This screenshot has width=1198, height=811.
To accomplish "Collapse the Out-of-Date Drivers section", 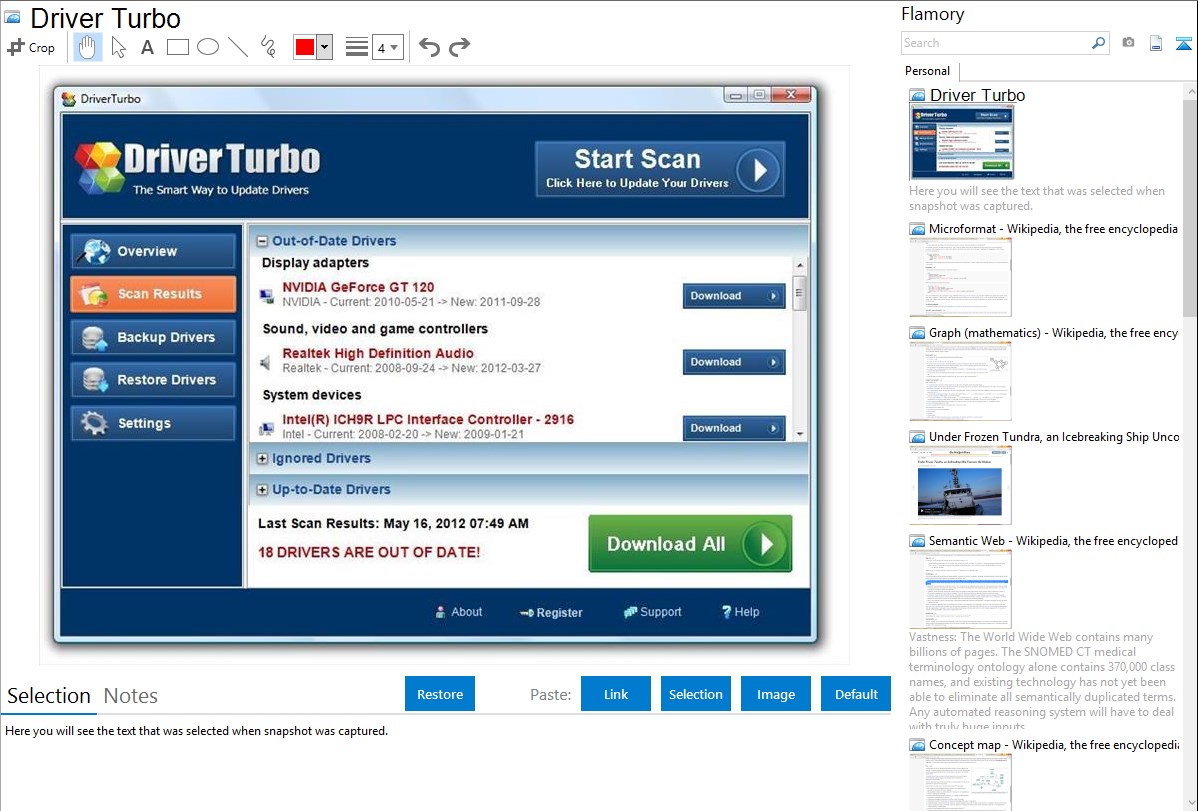I will [262, 241].
